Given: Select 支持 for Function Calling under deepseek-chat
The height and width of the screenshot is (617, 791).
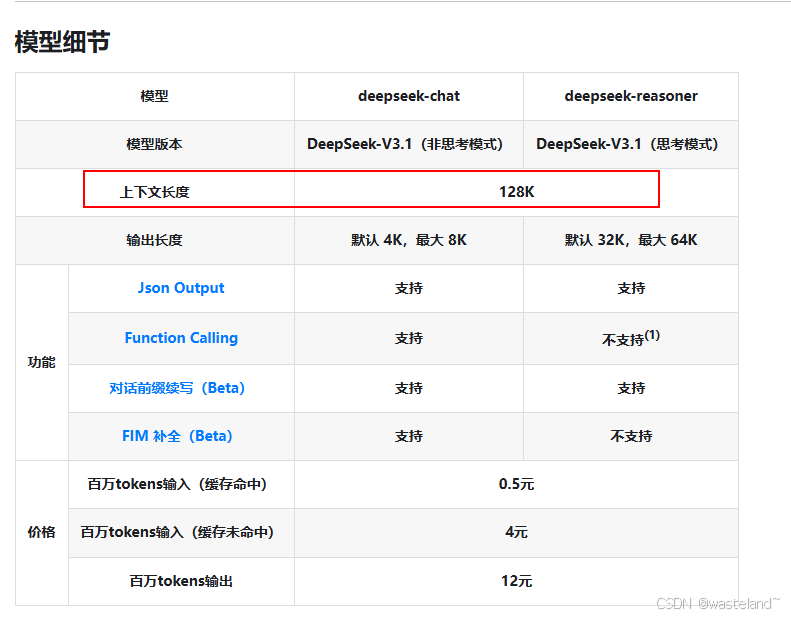Looking at the screenshot, I should point(409,338).
